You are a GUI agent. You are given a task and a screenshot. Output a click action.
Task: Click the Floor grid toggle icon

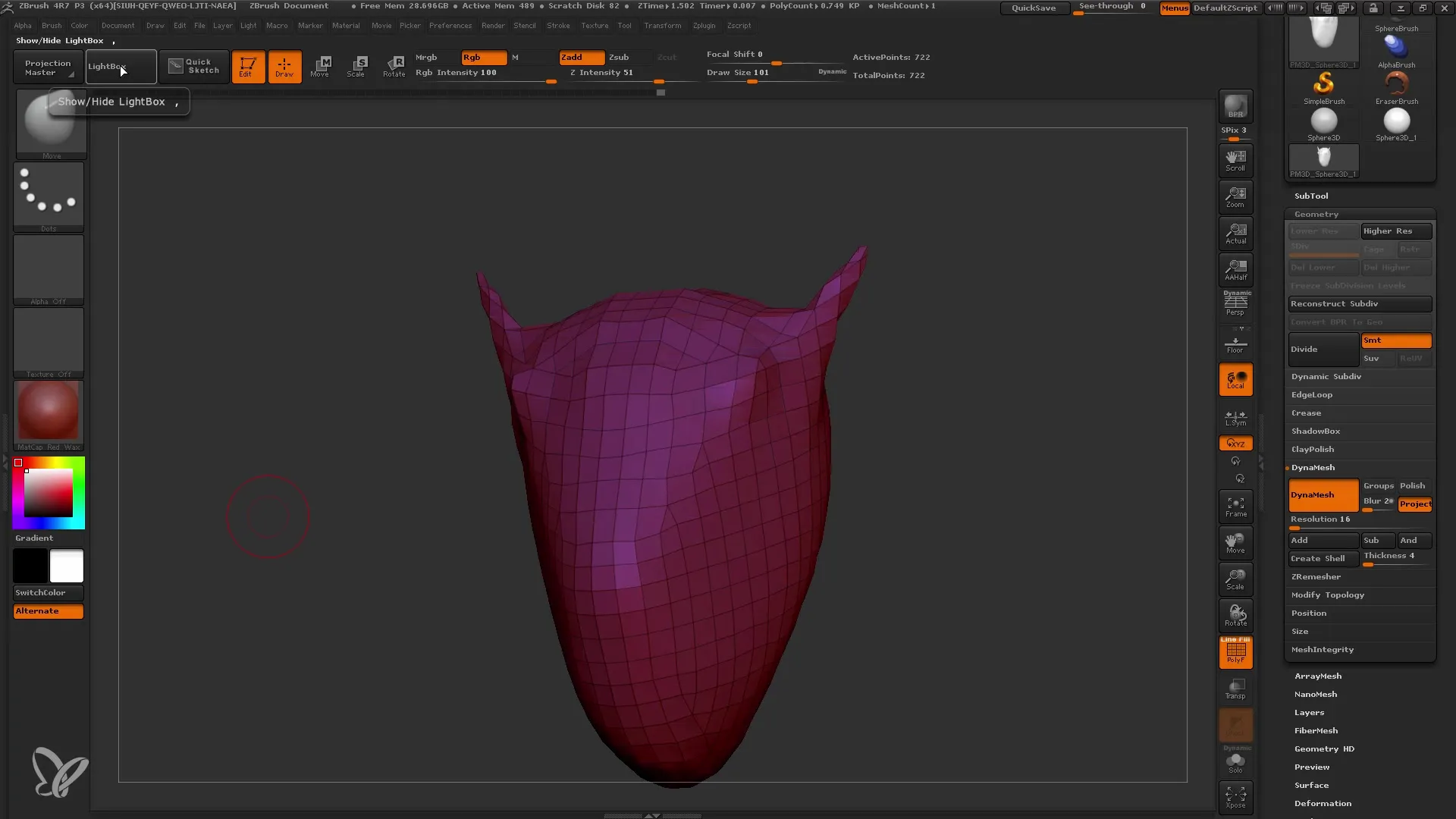click(x=1236, y=347)
